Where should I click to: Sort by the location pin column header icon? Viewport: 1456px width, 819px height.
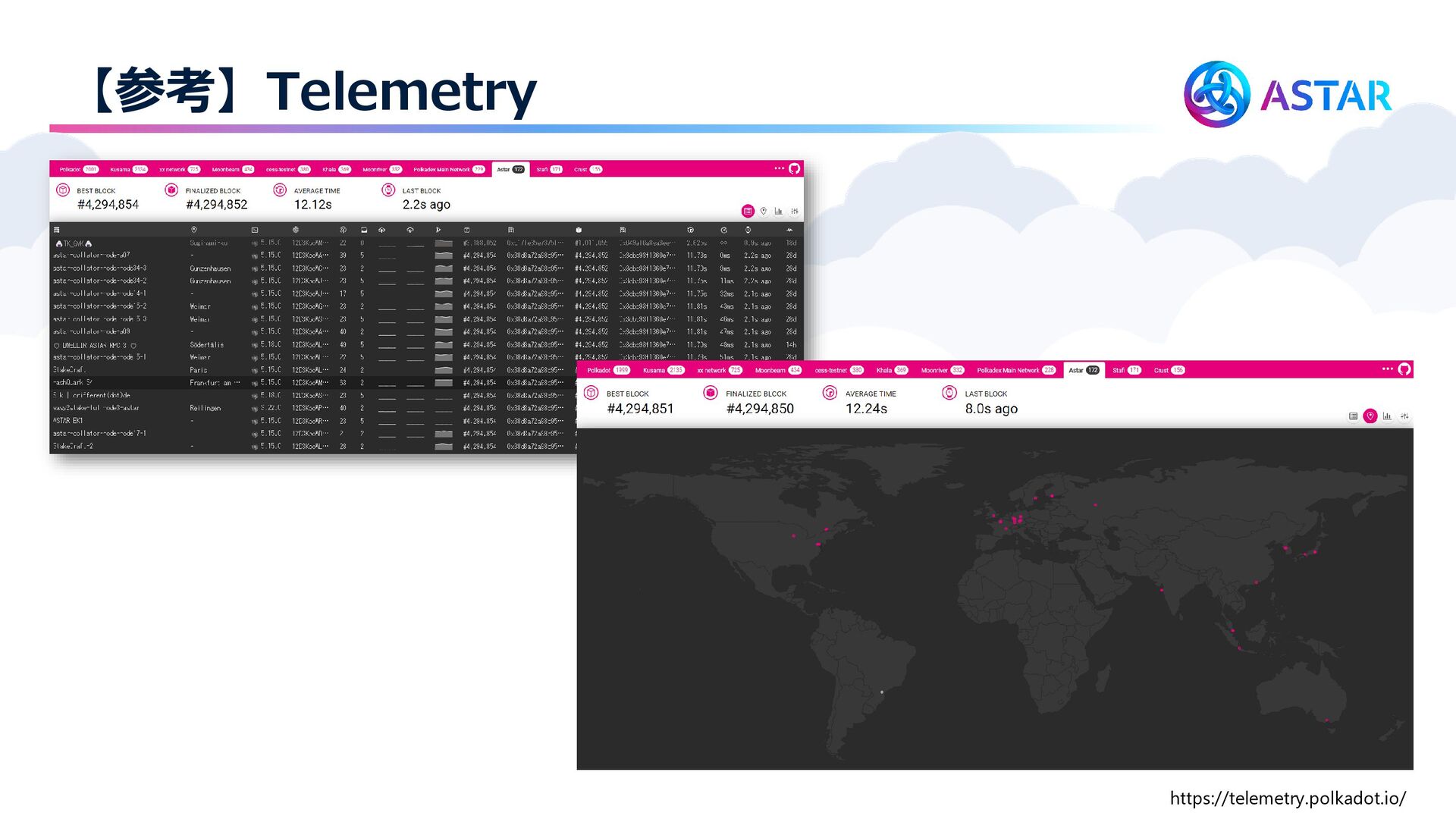pos(194,230)
